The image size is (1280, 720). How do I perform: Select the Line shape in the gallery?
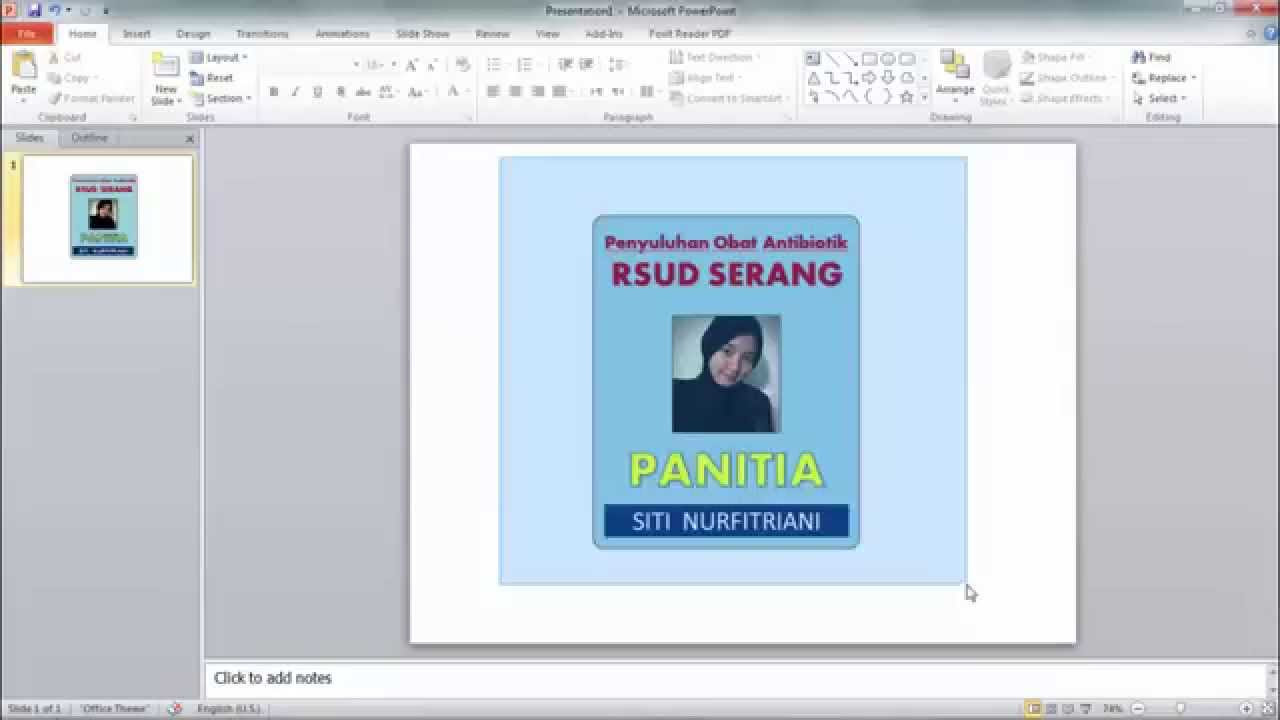pos(832,59)
